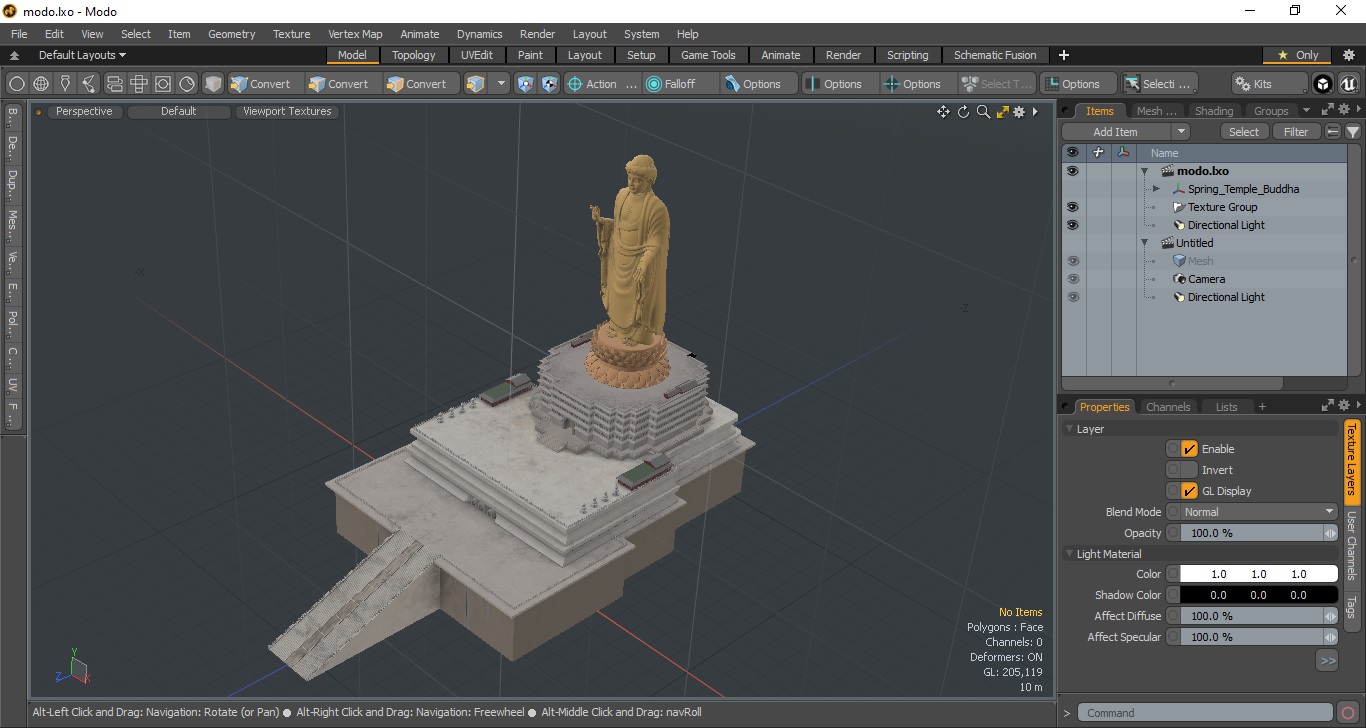Click the Unreal Engine icon
Viewport: 1366px width, 728px height.
1347,84
